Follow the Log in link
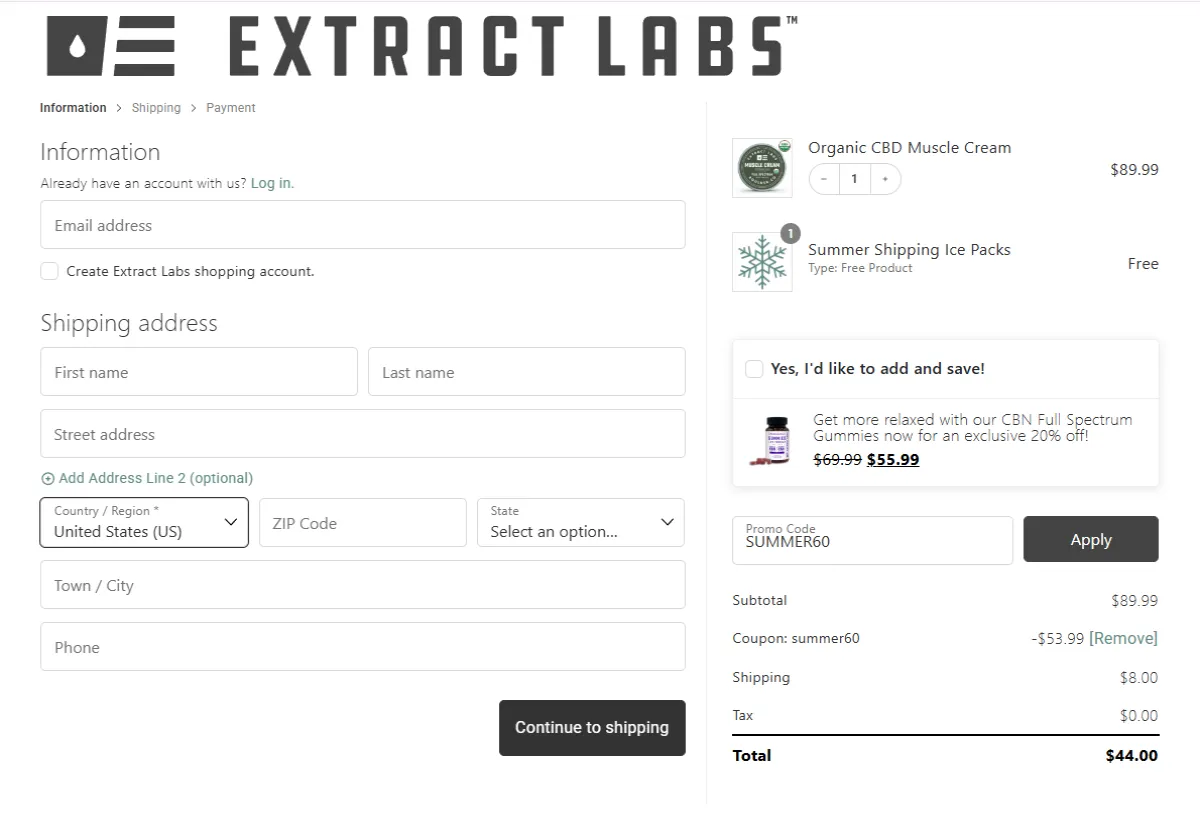This screenshot has width=1200, height=813. pyautogui.click(x=272, y=184)
